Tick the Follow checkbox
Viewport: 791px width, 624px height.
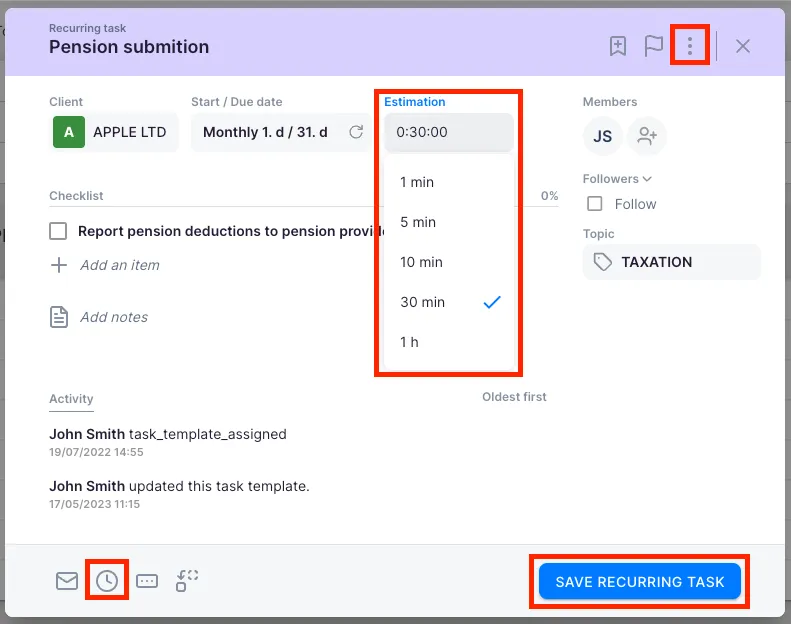(x=595, y=204)
